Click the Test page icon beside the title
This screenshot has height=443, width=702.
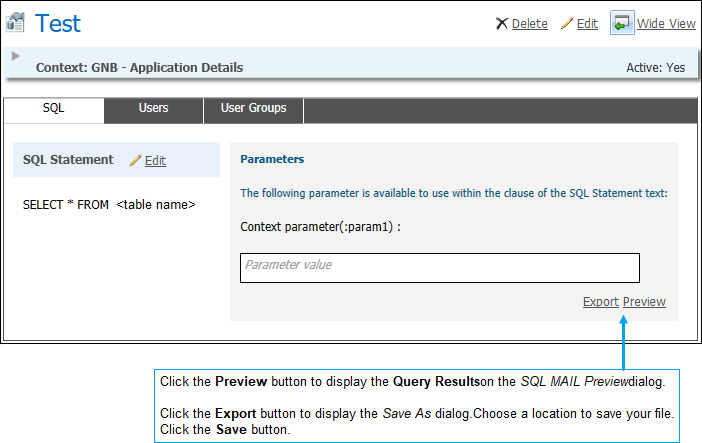(15, 22)
